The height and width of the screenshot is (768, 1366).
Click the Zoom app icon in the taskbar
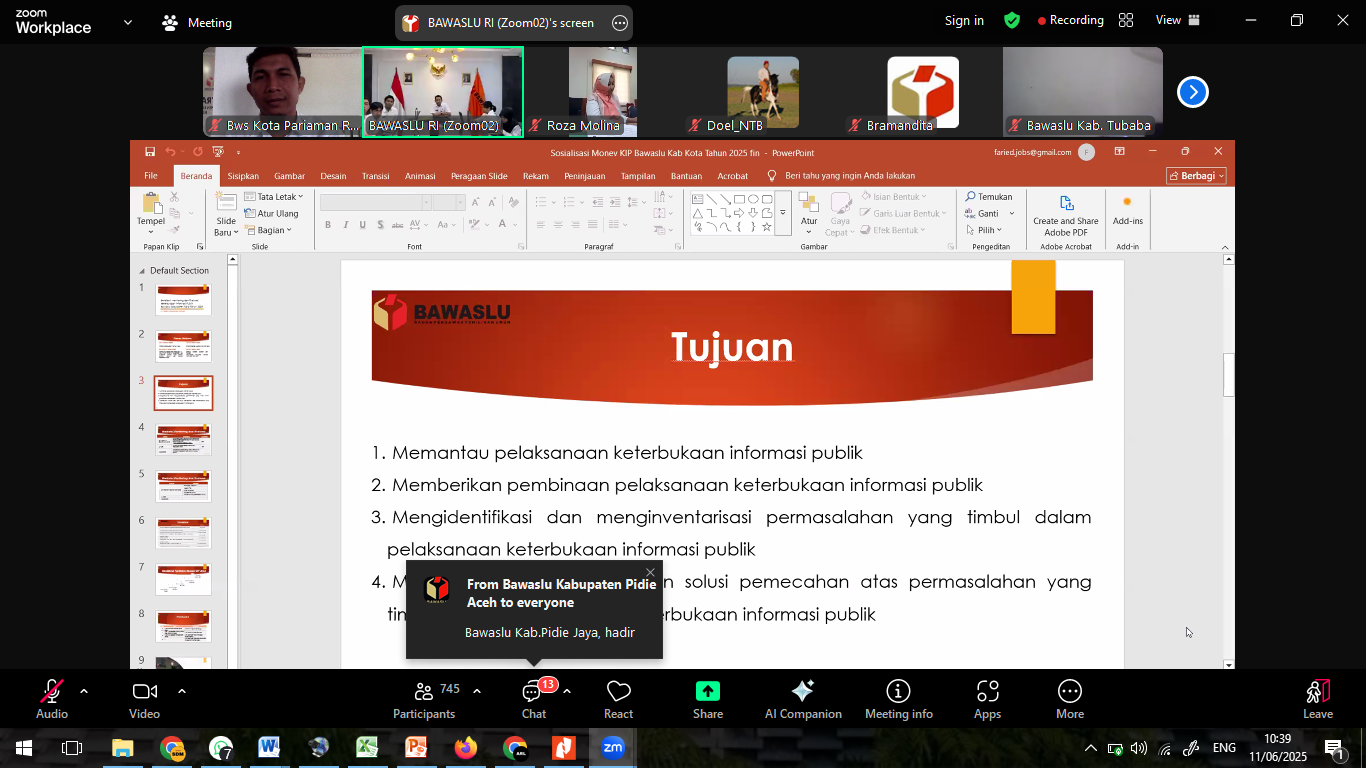(x=613, y=747)
